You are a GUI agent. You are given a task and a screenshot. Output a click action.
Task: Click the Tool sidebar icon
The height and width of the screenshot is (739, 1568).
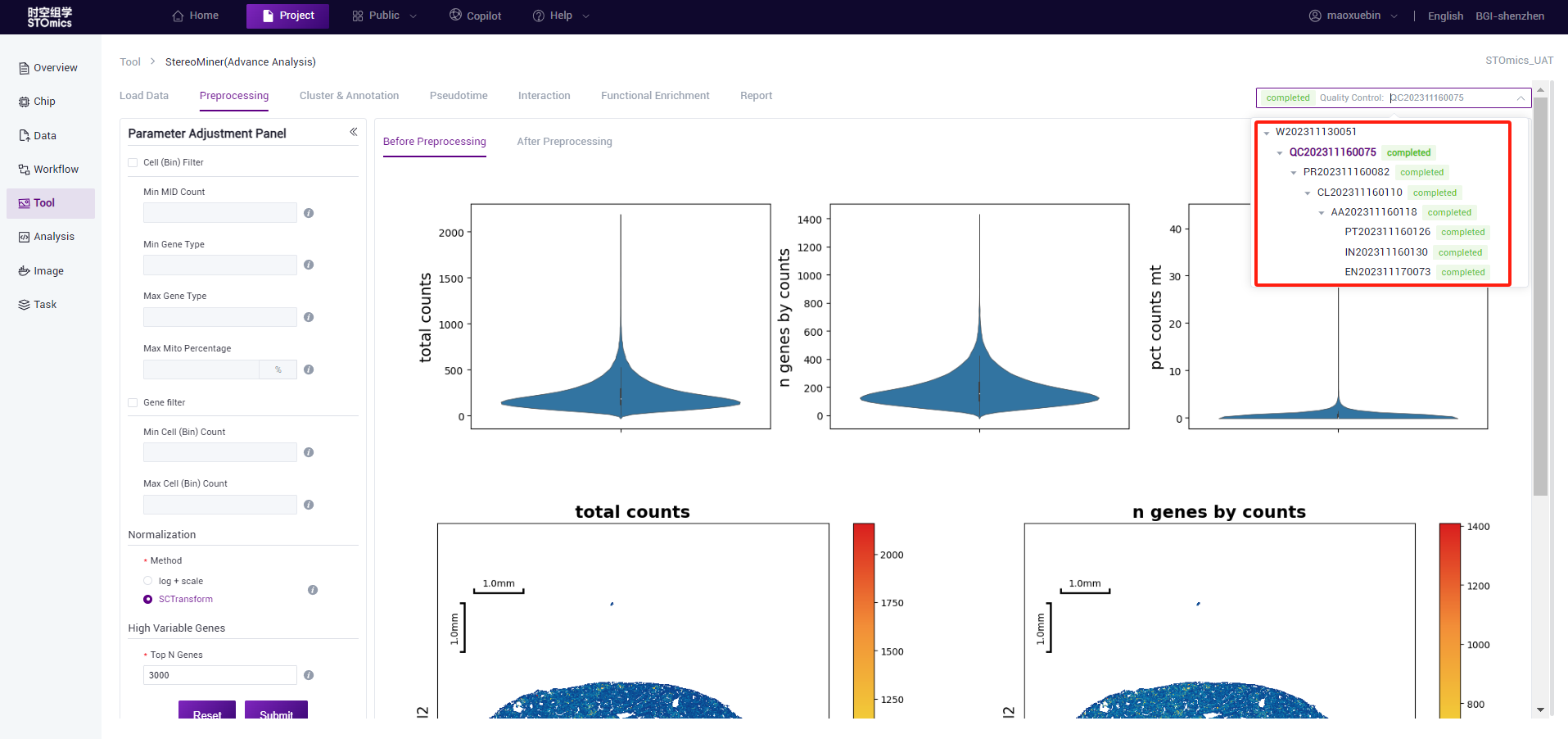(x=25, y=203)
